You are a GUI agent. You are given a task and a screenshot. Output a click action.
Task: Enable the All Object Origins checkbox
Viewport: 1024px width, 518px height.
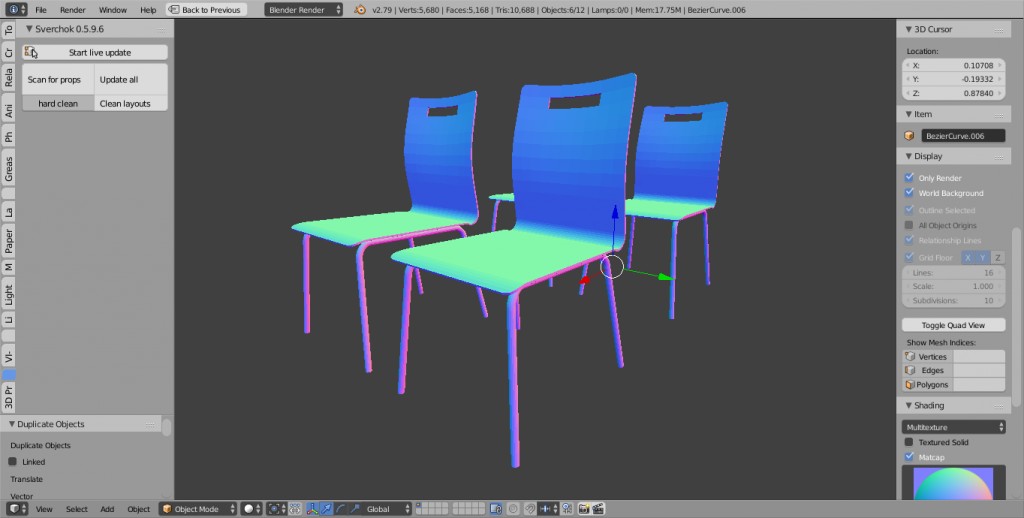[909, 225]
